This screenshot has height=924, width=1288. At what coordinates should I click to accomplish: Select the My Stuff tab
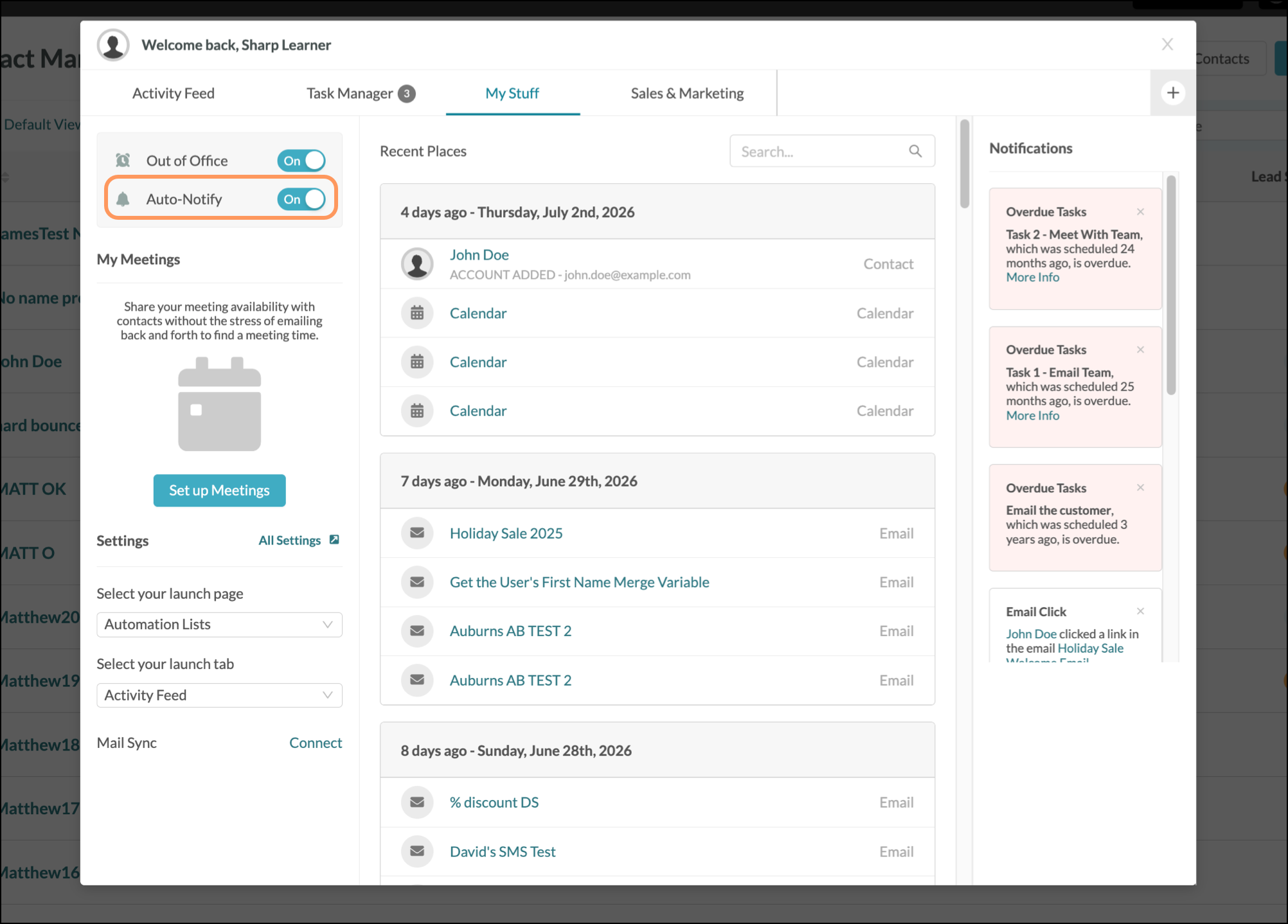[x=512, y=93]
